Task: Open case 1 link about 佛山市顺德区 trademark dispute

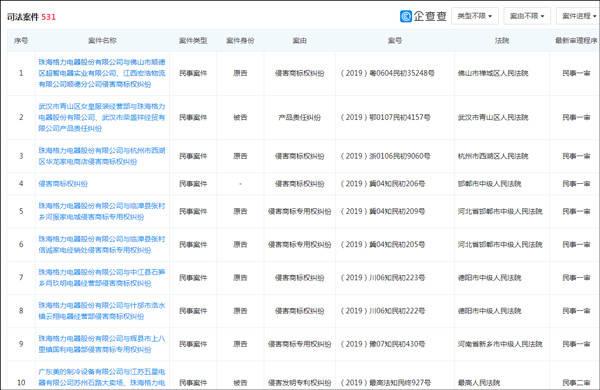Action: pyautogui.click(x=102, y=73)
